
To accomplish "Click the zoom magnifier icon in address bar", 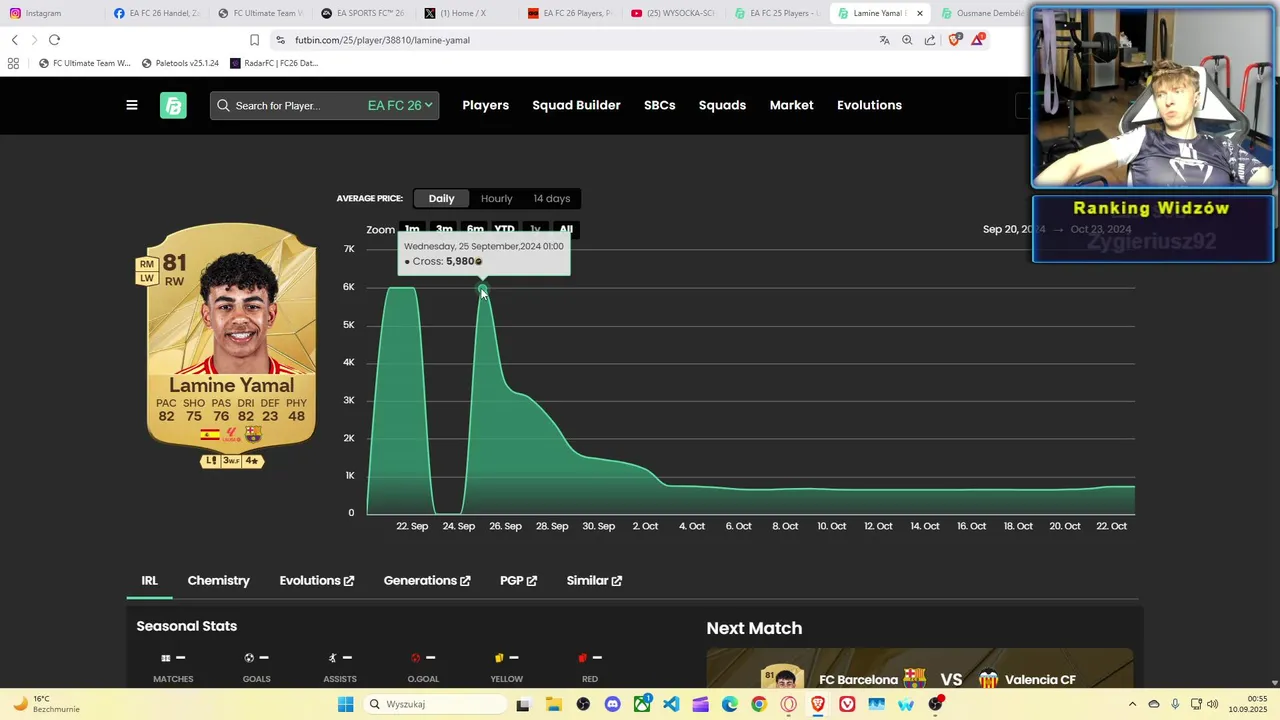I will click(907, 40).
